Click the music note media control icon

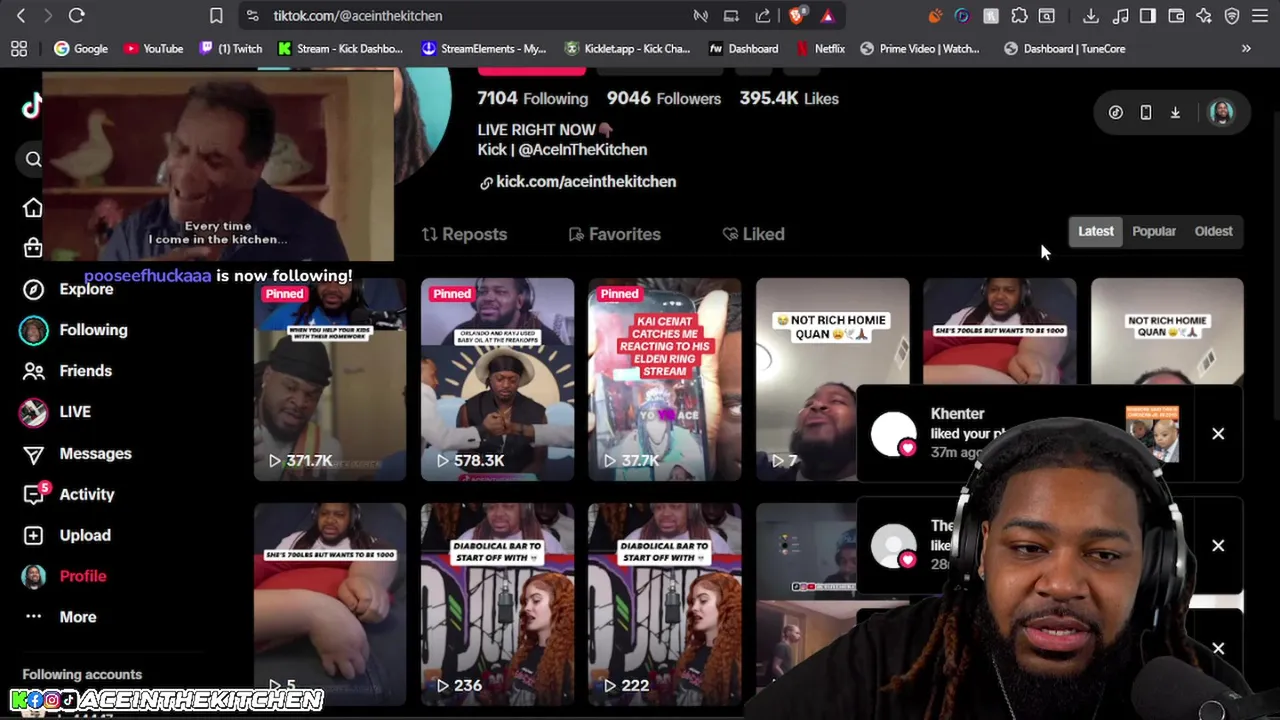tap(1120, 16)
